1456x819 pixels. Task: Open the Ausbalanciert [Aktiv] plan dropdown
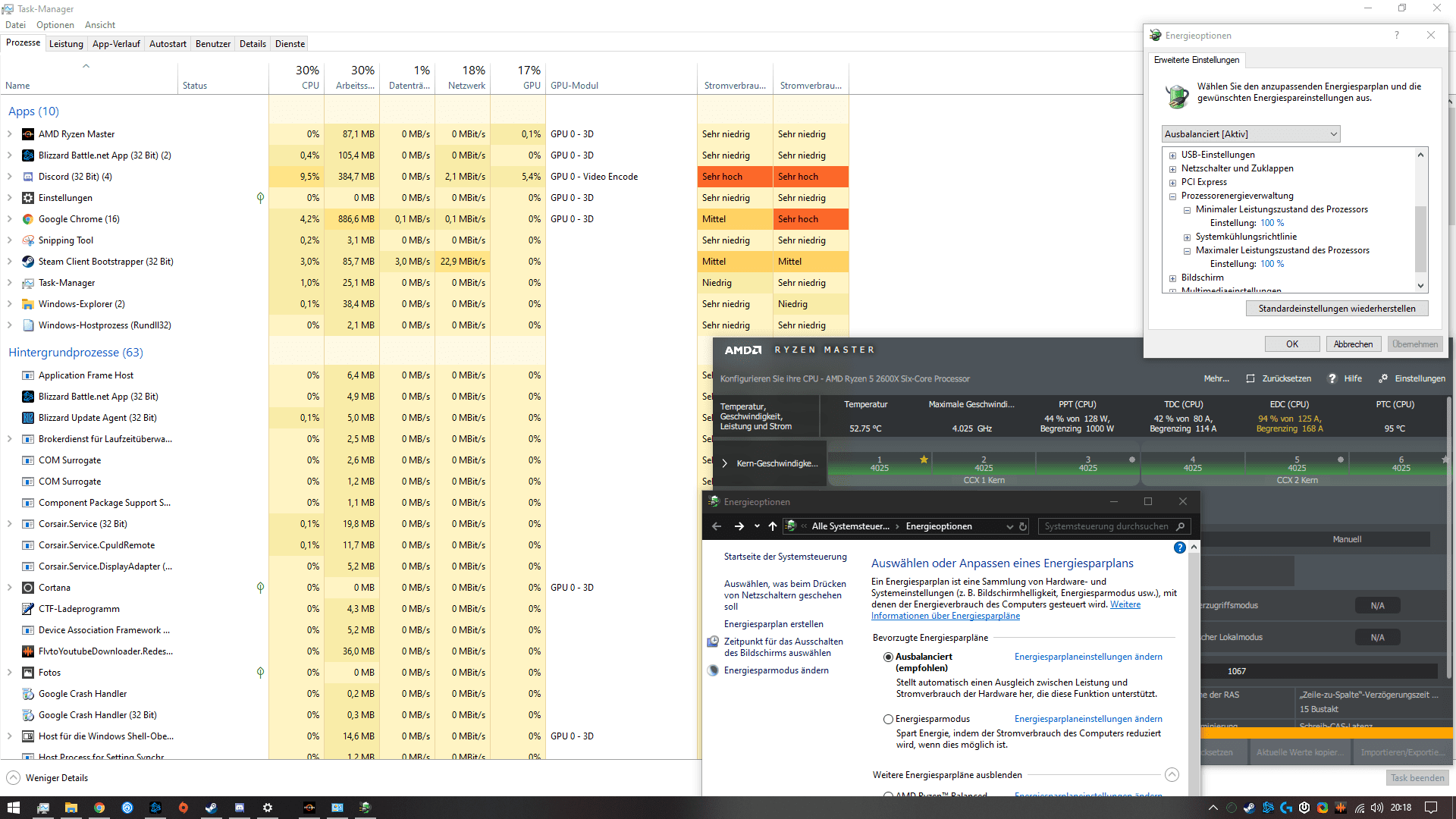[x=1251, y=134]
